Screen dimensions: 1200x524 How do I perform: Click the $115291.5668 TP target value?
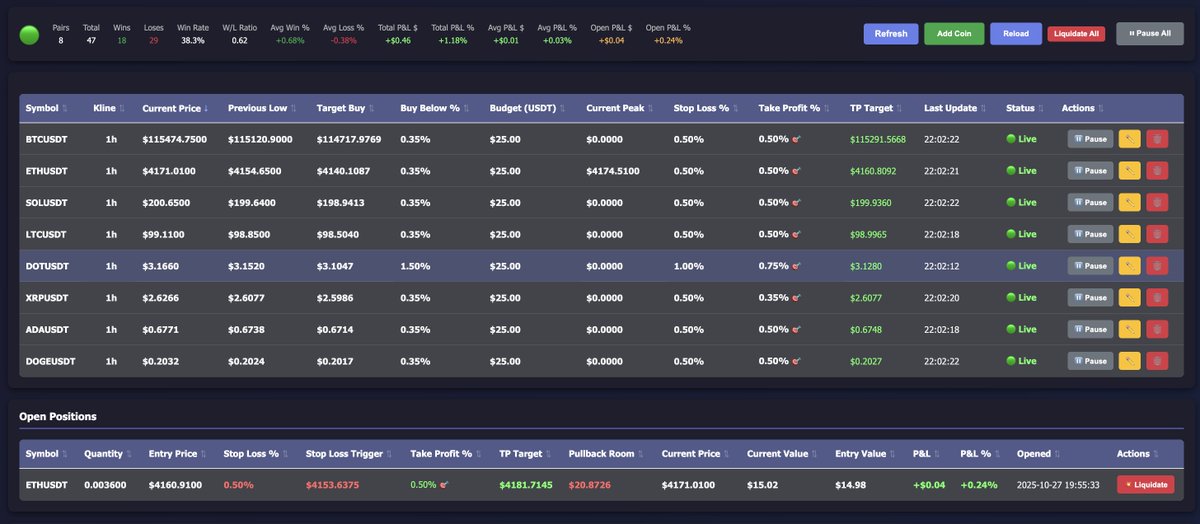click(x=878, y=139)
